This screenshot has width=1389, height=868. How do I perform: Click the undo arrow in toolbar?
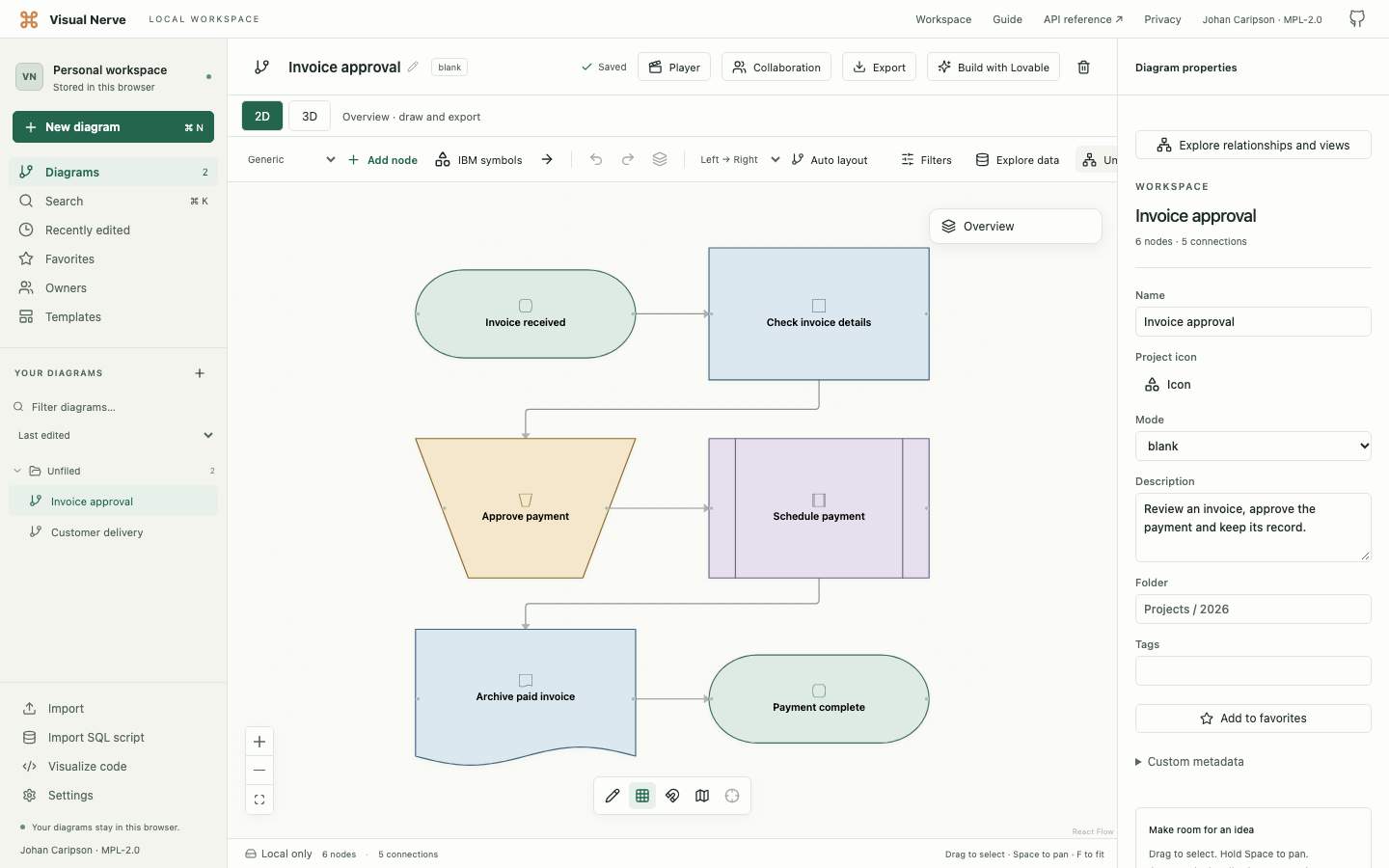pyautogui.click(x=596, y=159)
